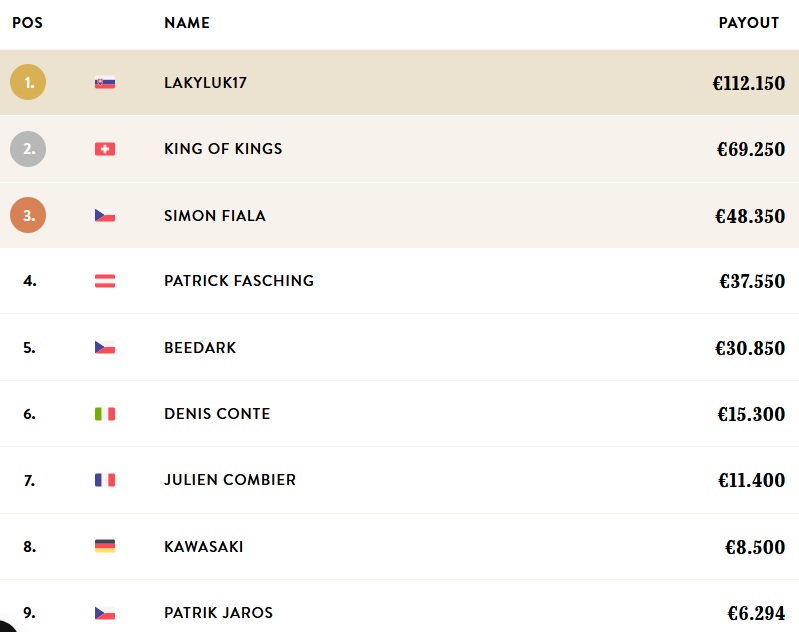This screenshot has height=632, width=799.
Task: Click the silver second place medal badge
Action: [28, 149]
